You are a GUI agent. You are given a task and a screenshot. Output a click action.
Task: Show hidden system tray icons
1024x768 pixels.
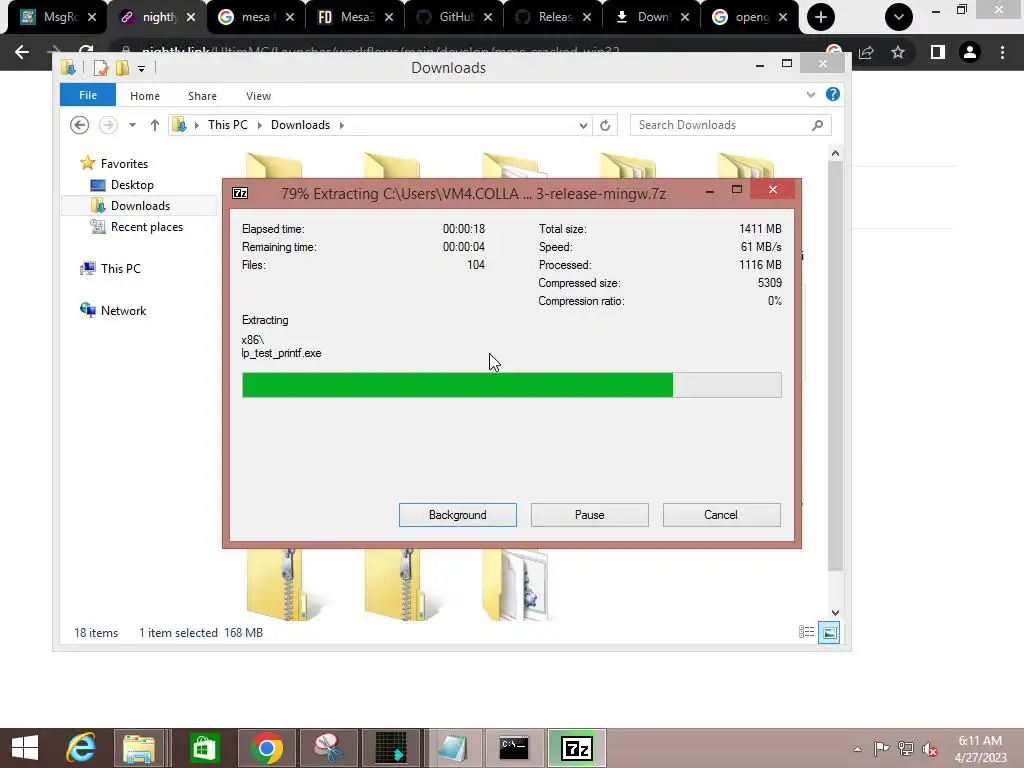pos(857,749)
